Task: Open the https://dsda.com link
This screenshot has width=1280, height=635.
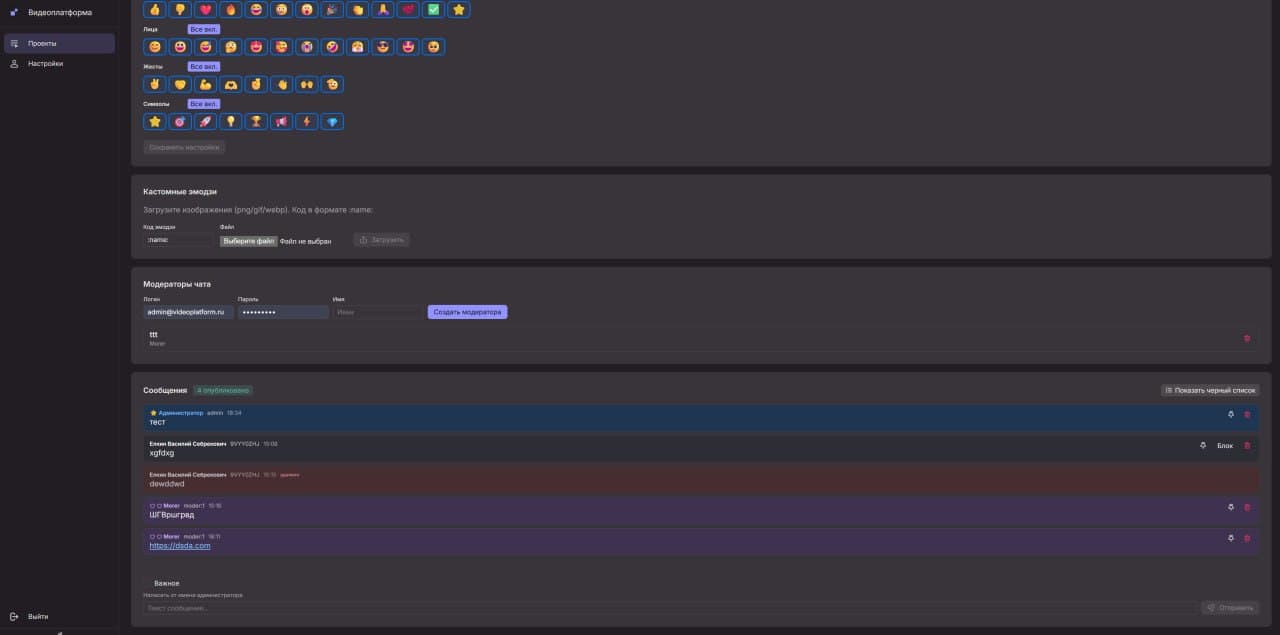Action: point(180,546)
